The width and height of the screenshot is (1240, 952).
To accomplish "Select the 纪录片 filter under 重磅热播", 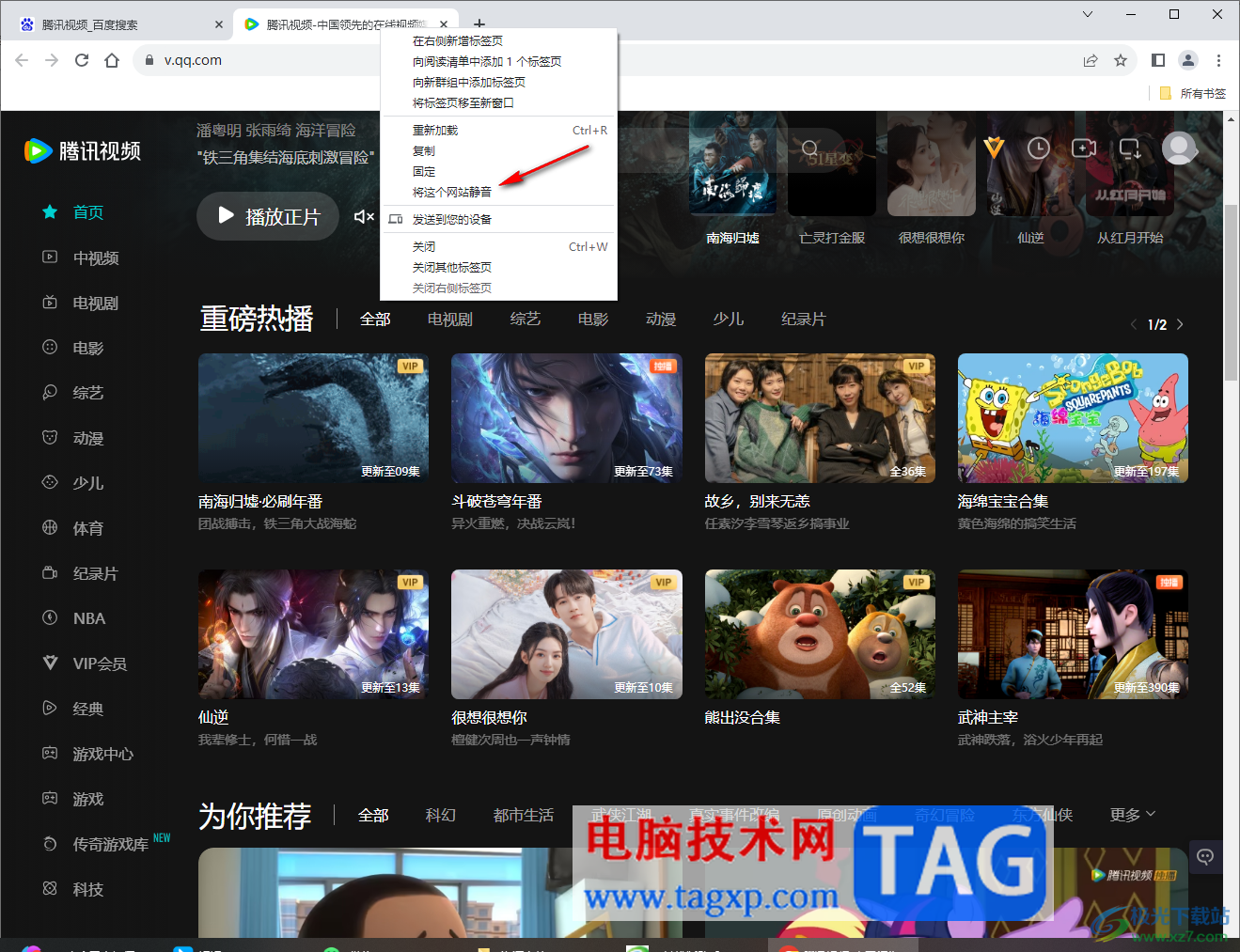I will [803, 320].
